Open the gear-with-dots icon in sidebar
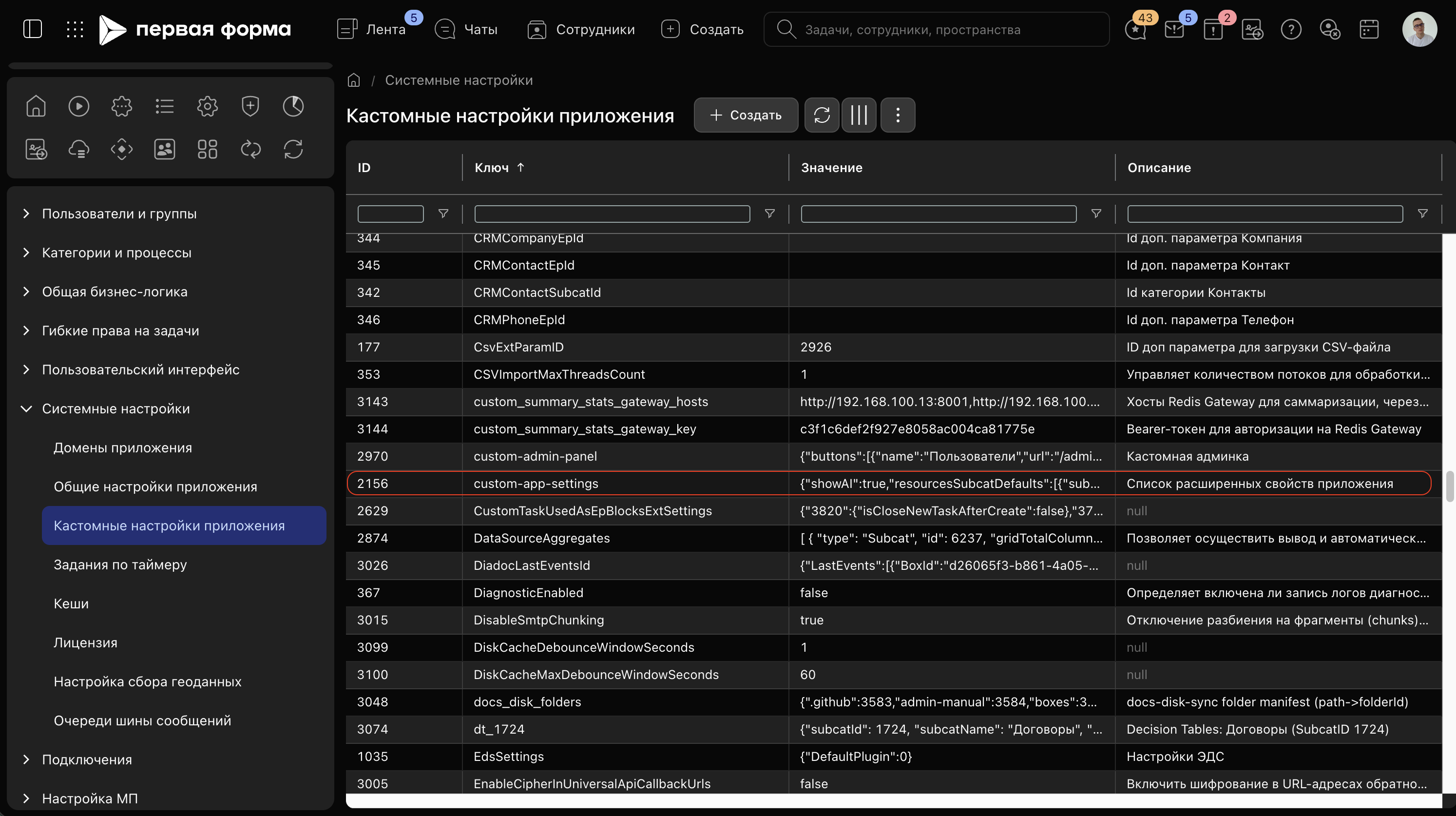Viewport: 1456px width, 816px height. pos(121,106)
